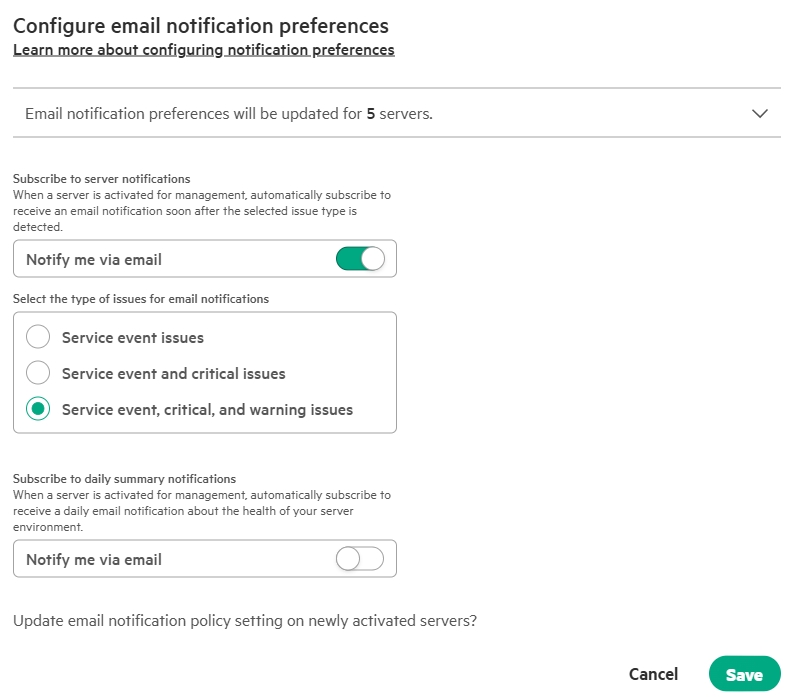
Task: Click the '5 servers' update summary row text
Action: [229, 114]
